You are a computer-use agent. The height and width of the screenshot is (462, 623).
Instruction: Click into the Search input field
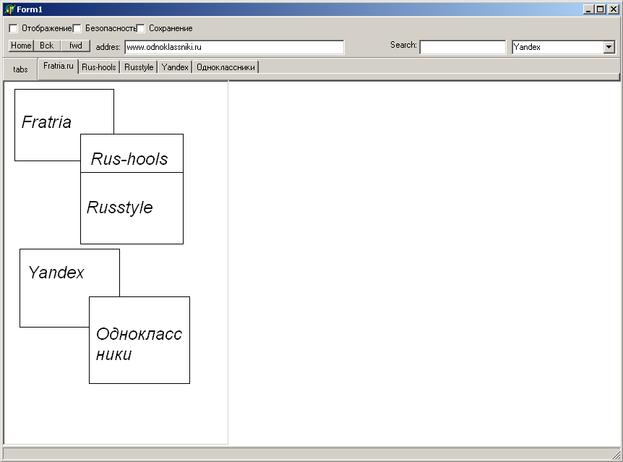[462, 47]
